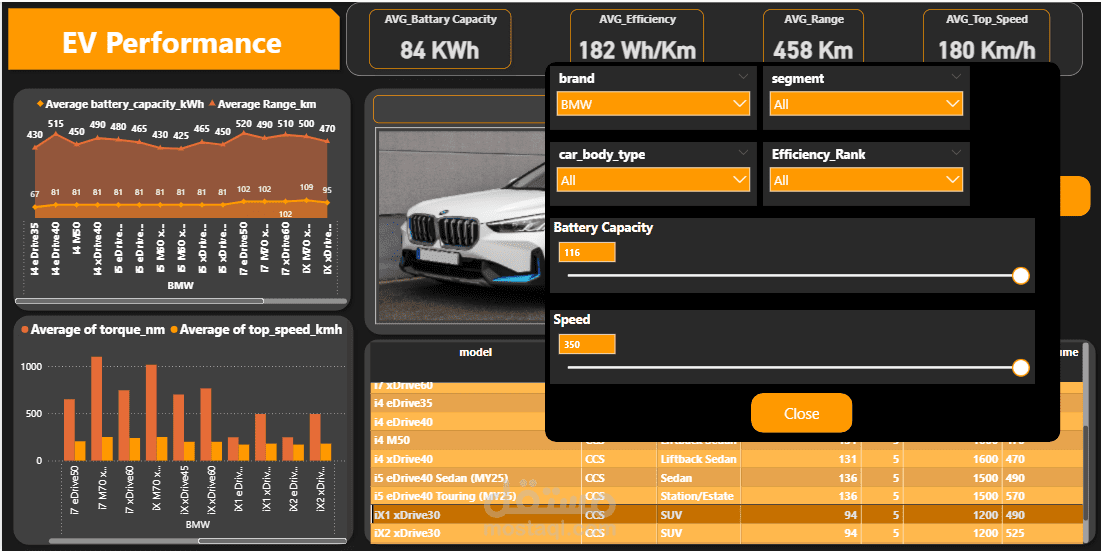The width and height of the screenshot is (1101, 551).
Task: Click the bar chart horizontal scrollbar
Action: pos(272,540)
